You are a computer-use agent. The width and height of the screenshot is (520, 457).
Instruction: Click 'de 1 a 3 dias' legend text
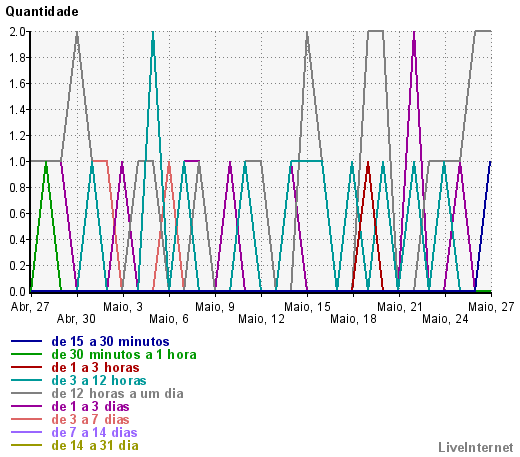point(90,407)
